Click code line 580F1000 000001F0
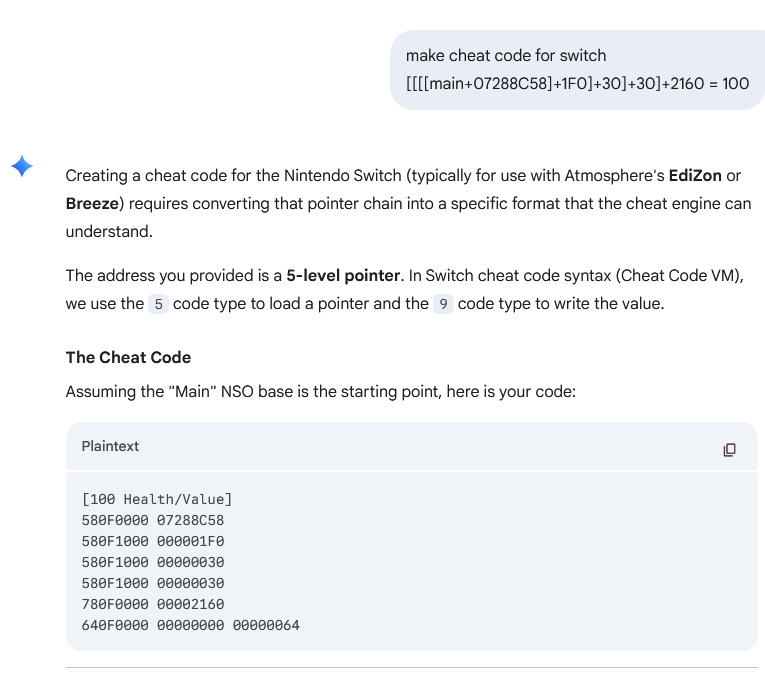The image size is (765, 679). click(153, 541)
